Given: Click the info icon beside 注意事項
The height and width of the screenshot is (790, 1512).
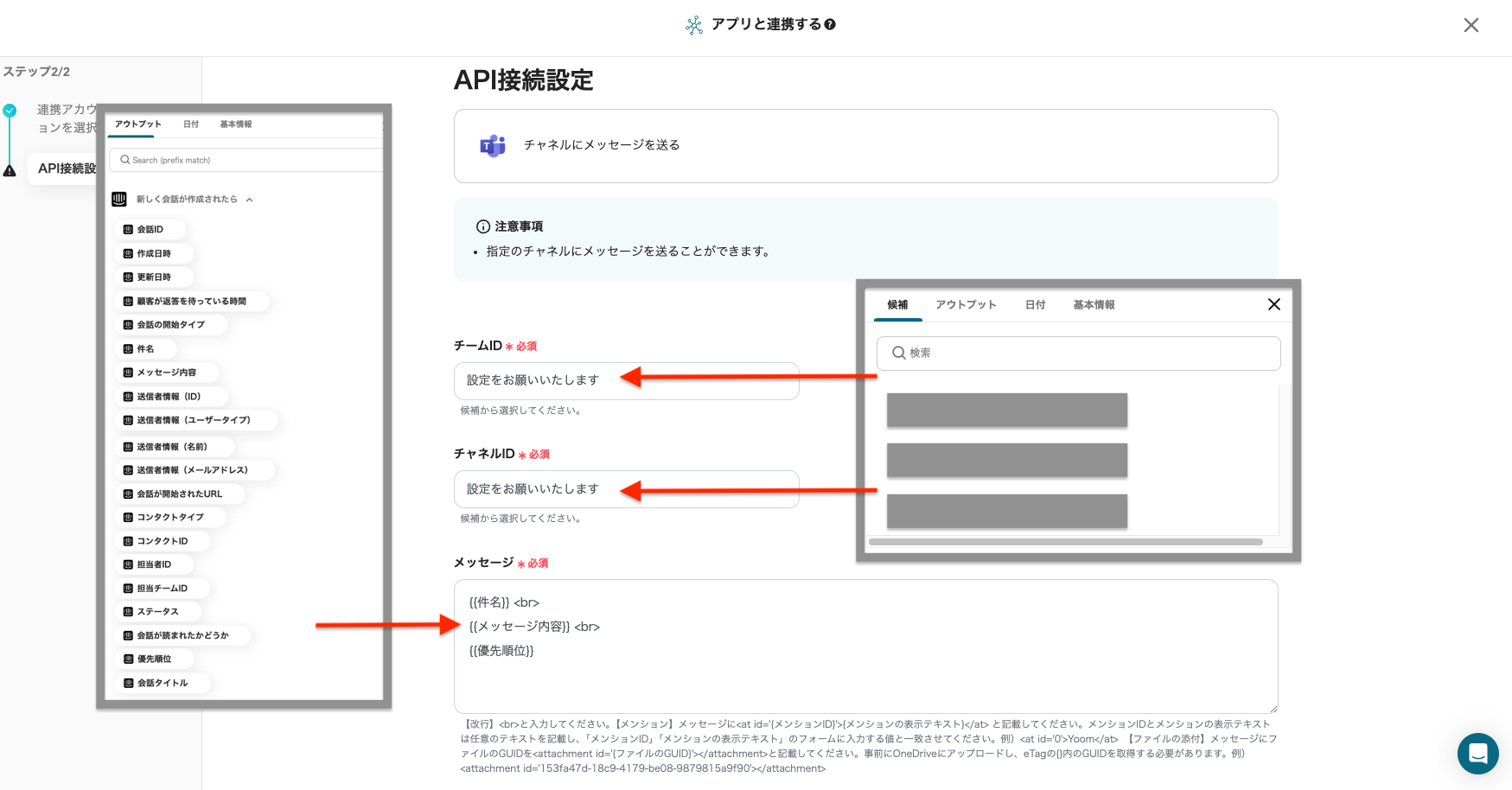Looking at the screenshot, I should (x=483, y=226).
